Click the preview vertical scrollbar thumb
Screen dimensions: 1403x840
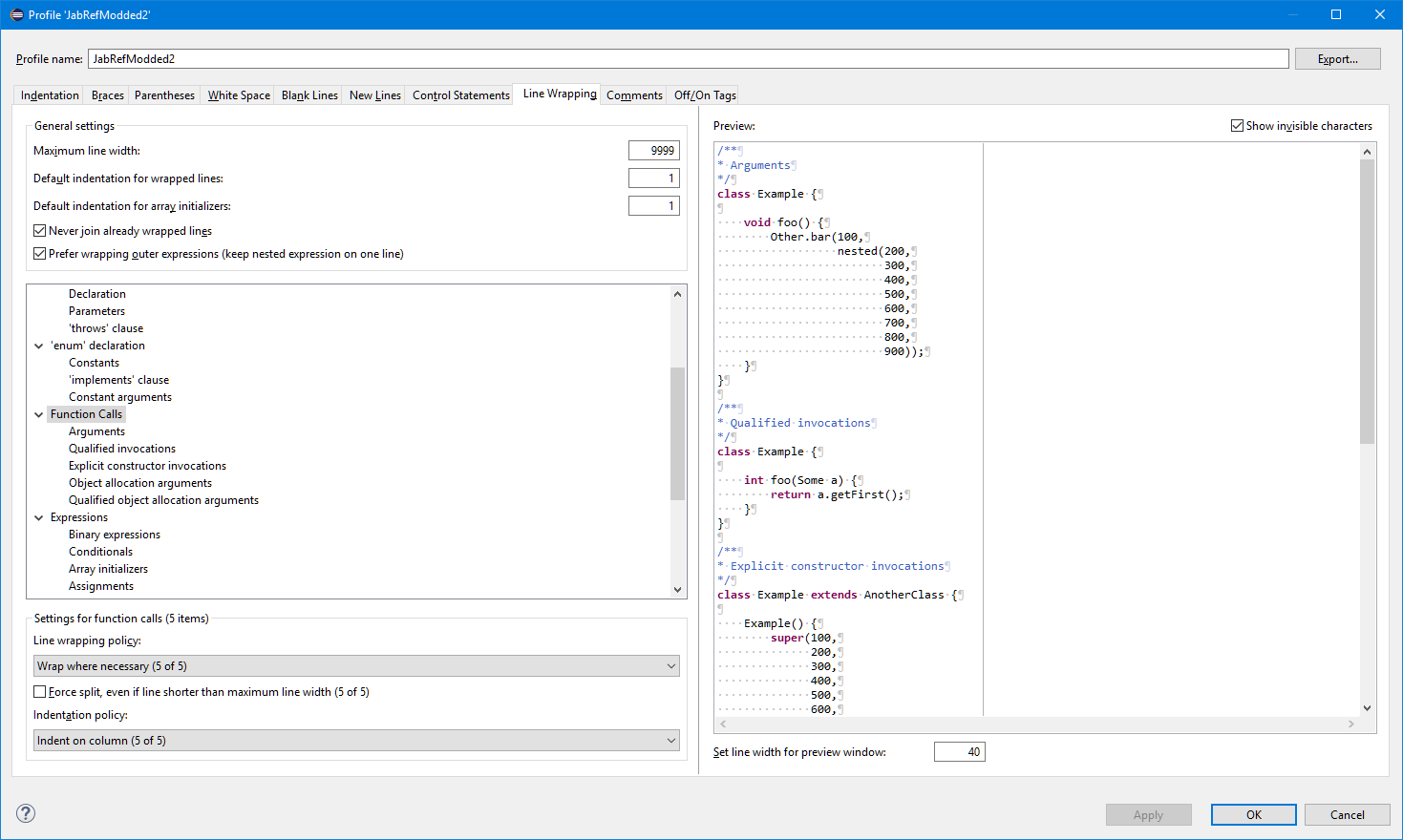(x=1368, y=302)
